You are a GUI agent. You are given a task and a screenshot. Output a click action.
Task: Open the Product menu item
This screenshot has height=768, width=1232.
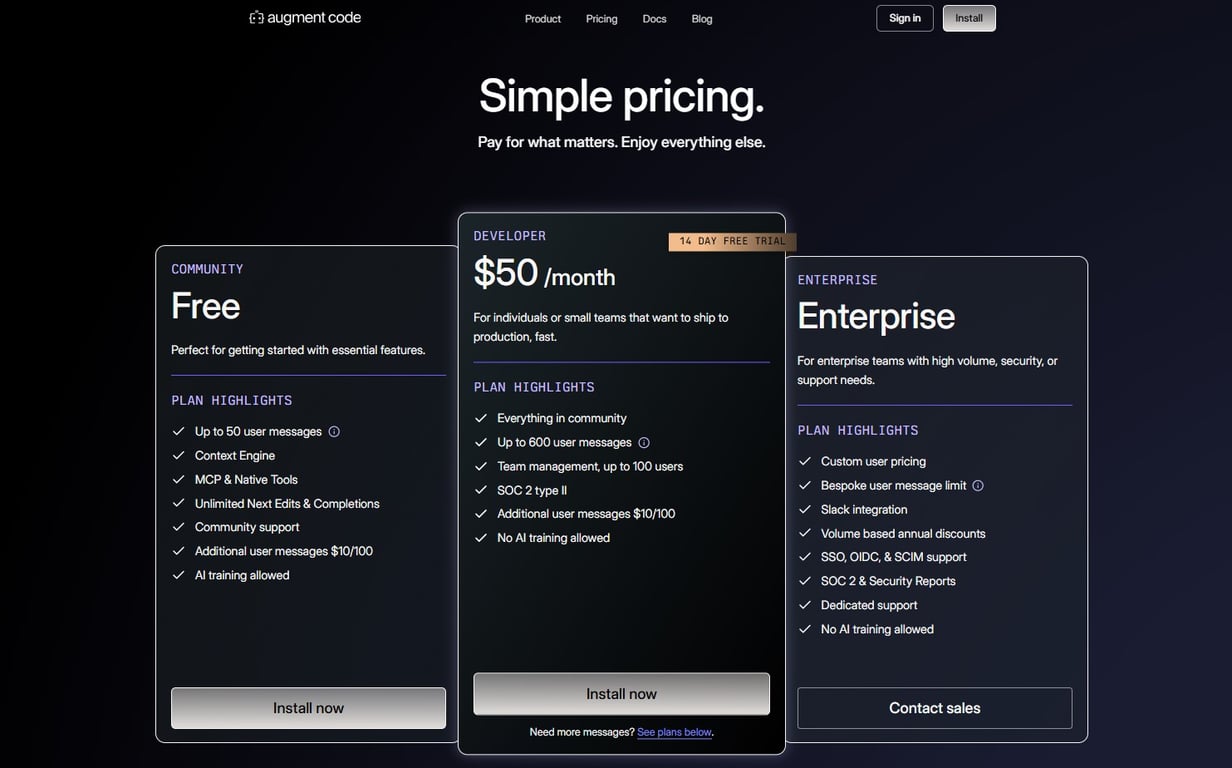pos(543,19)
